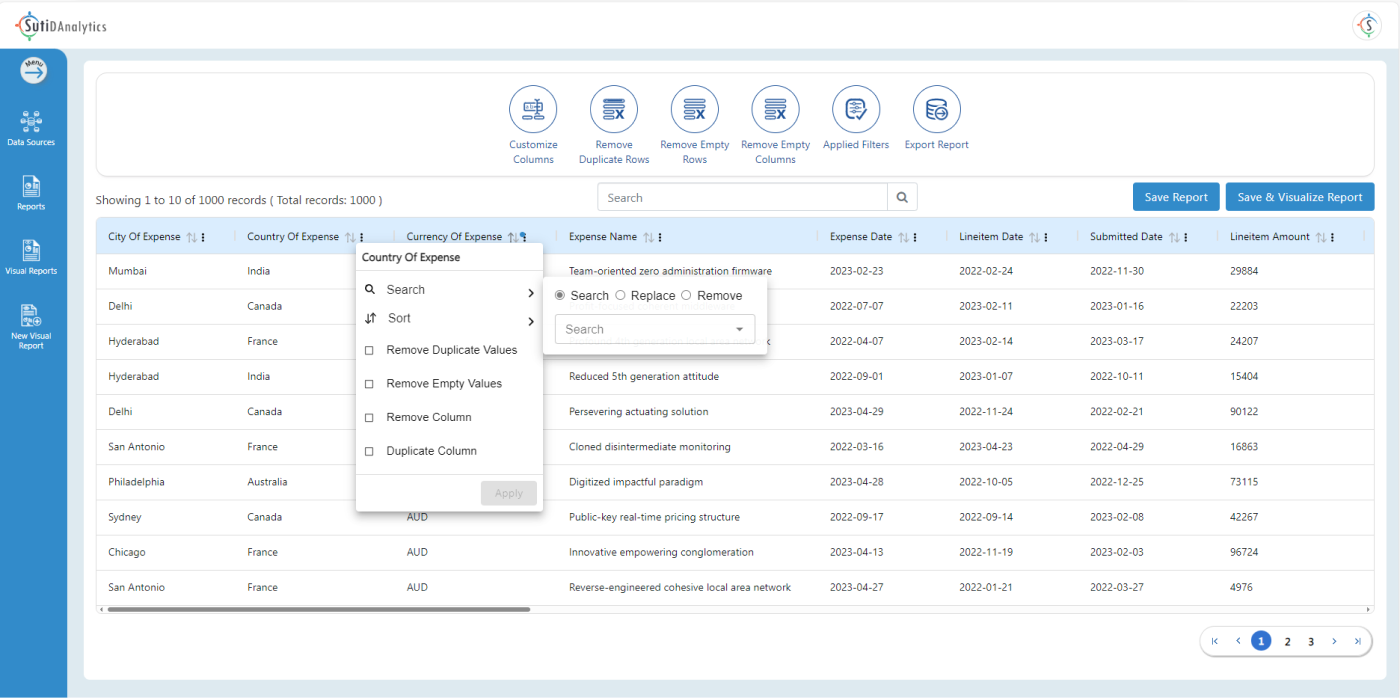Click the Customize Columns icon

[533, 110]
